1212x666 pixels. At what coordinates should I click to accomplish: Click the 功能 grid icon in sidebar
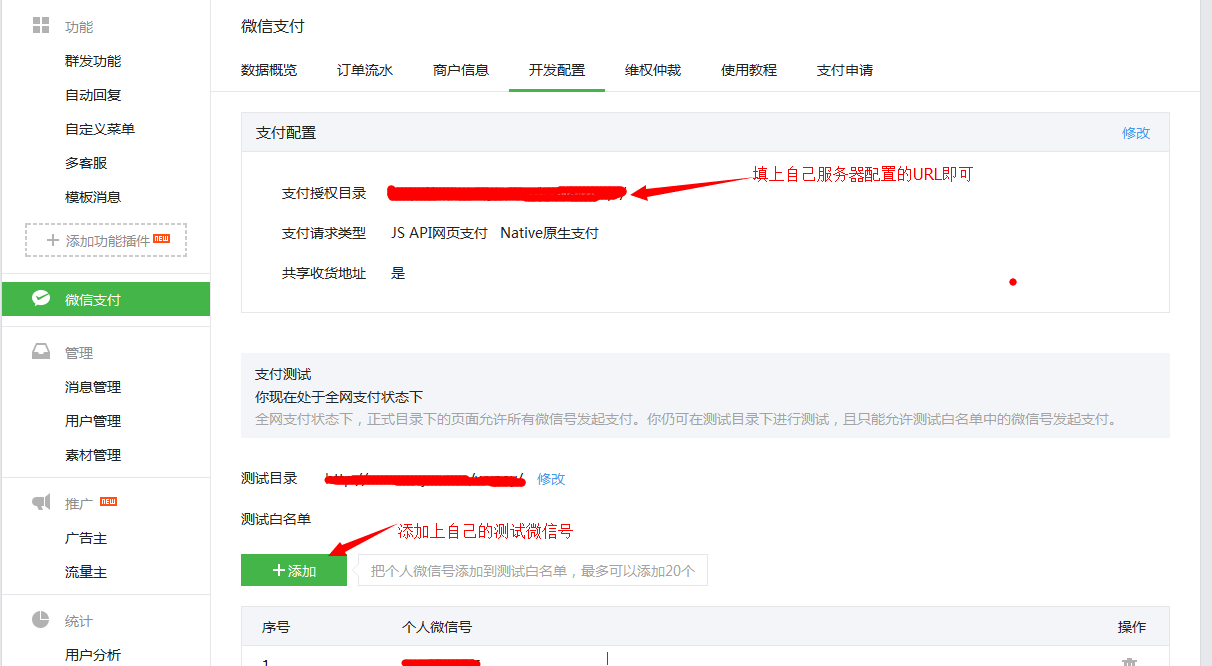pyautogui.click(x=41, y=25)
